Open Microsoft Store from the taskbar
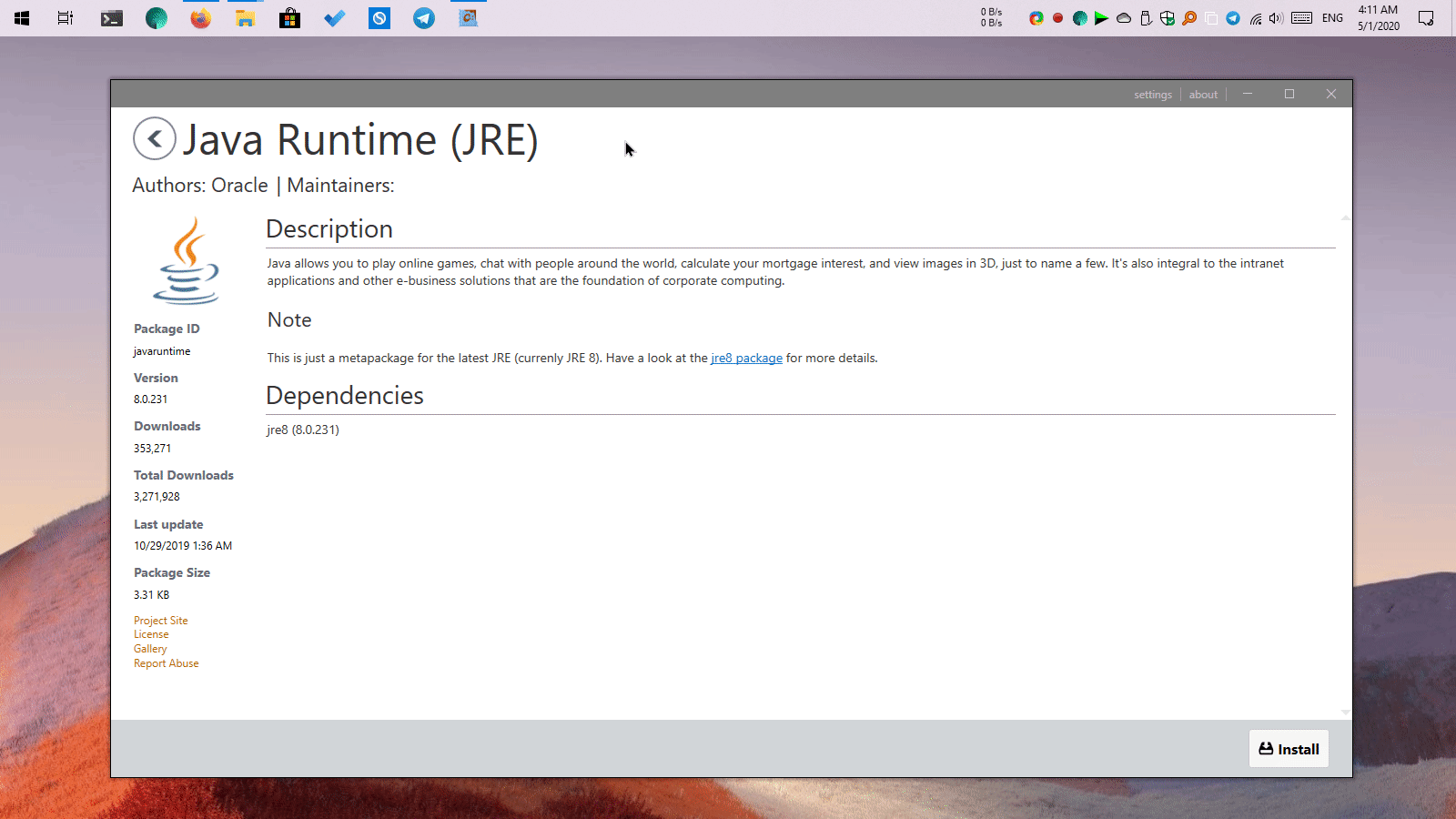The image size is (1456, 819). click(x=290, y=18)
